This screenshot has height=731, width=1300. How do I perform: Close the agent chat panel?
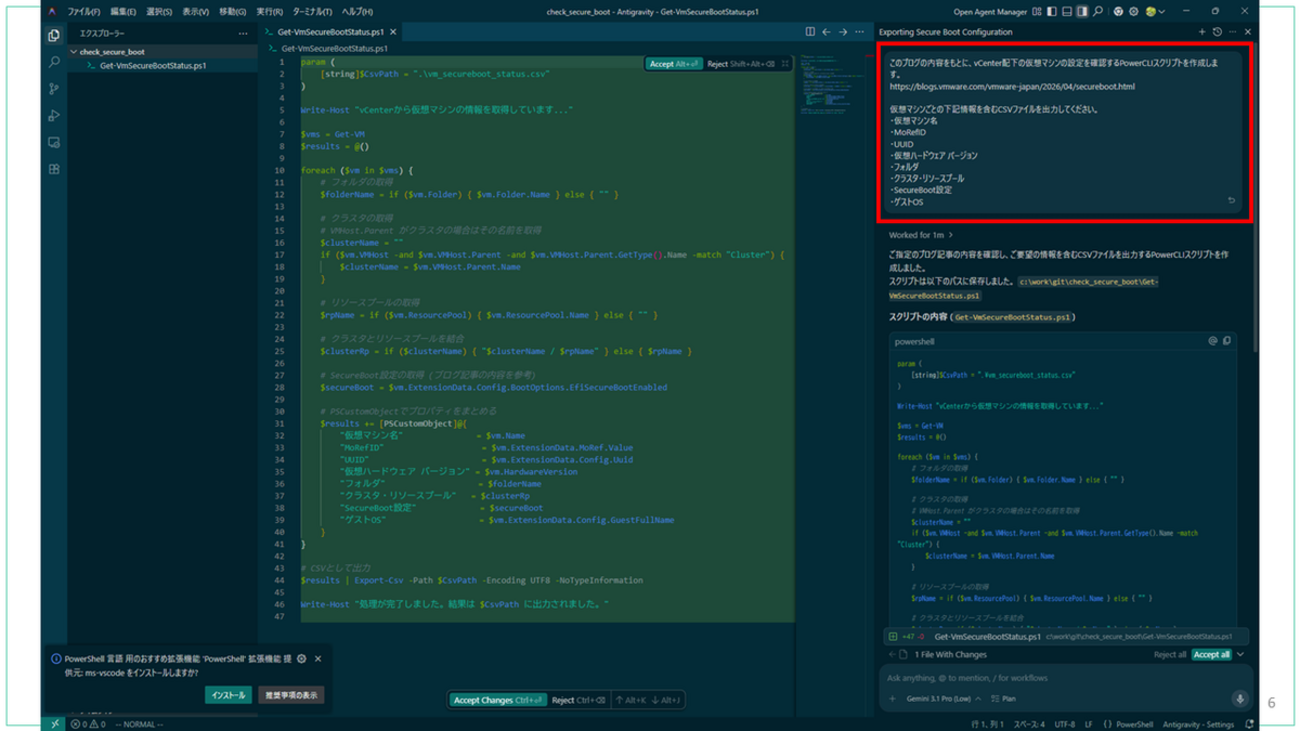[x=1248, y=32]
